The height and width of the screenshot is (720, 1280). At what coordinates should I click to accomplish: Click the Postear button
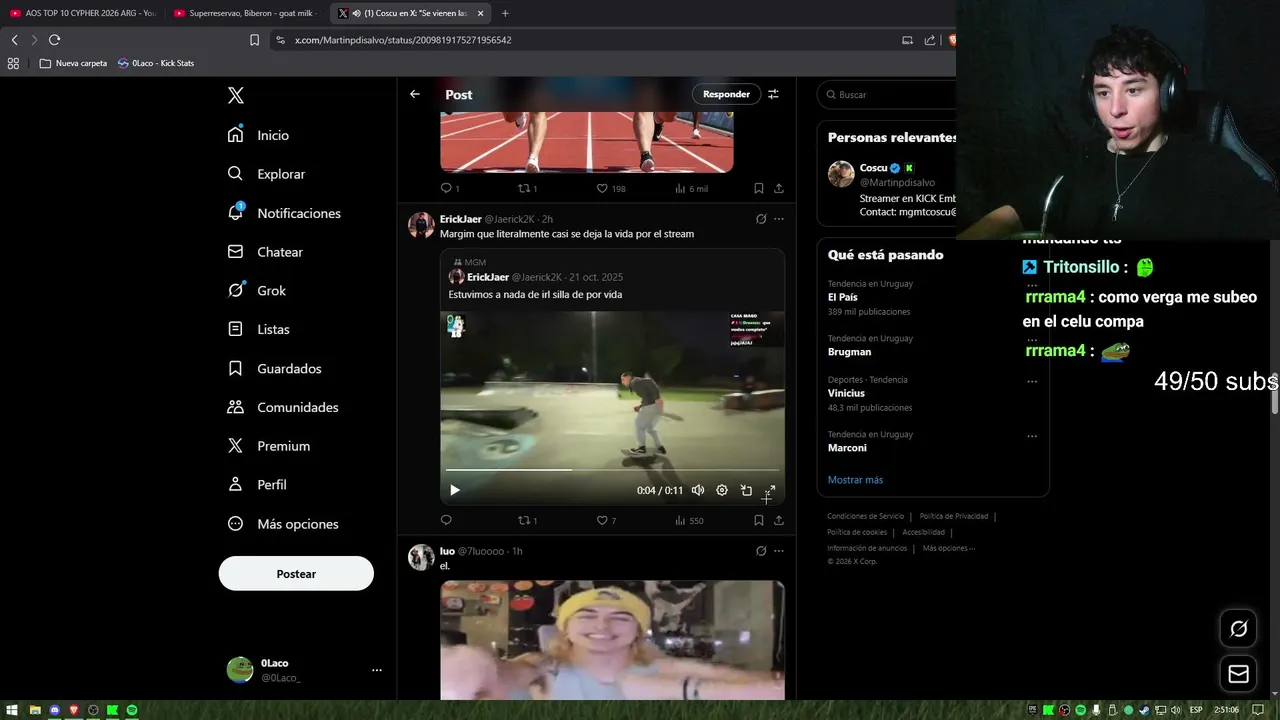click(296, 574)
